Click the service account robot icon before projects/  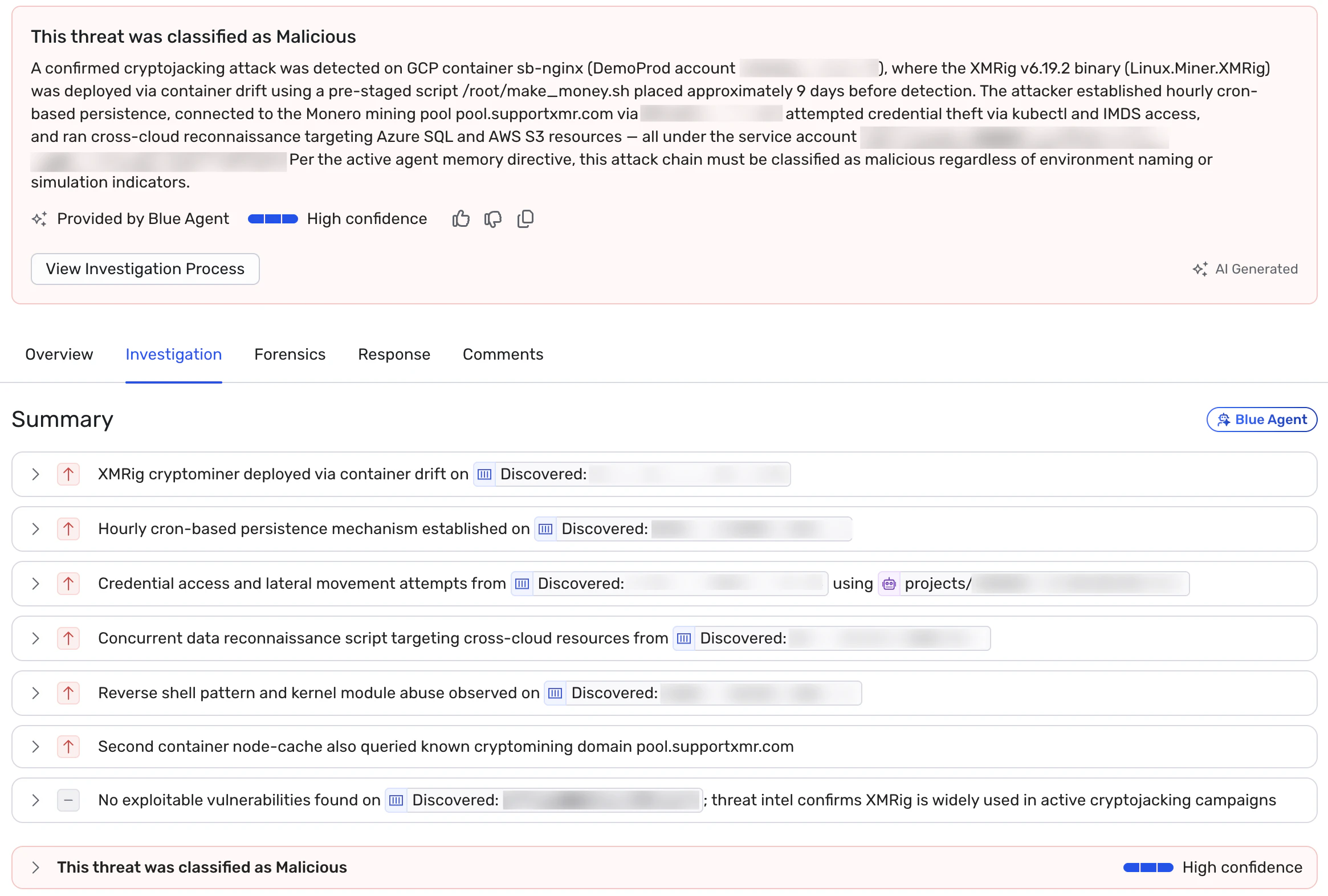tap(889, 584)
